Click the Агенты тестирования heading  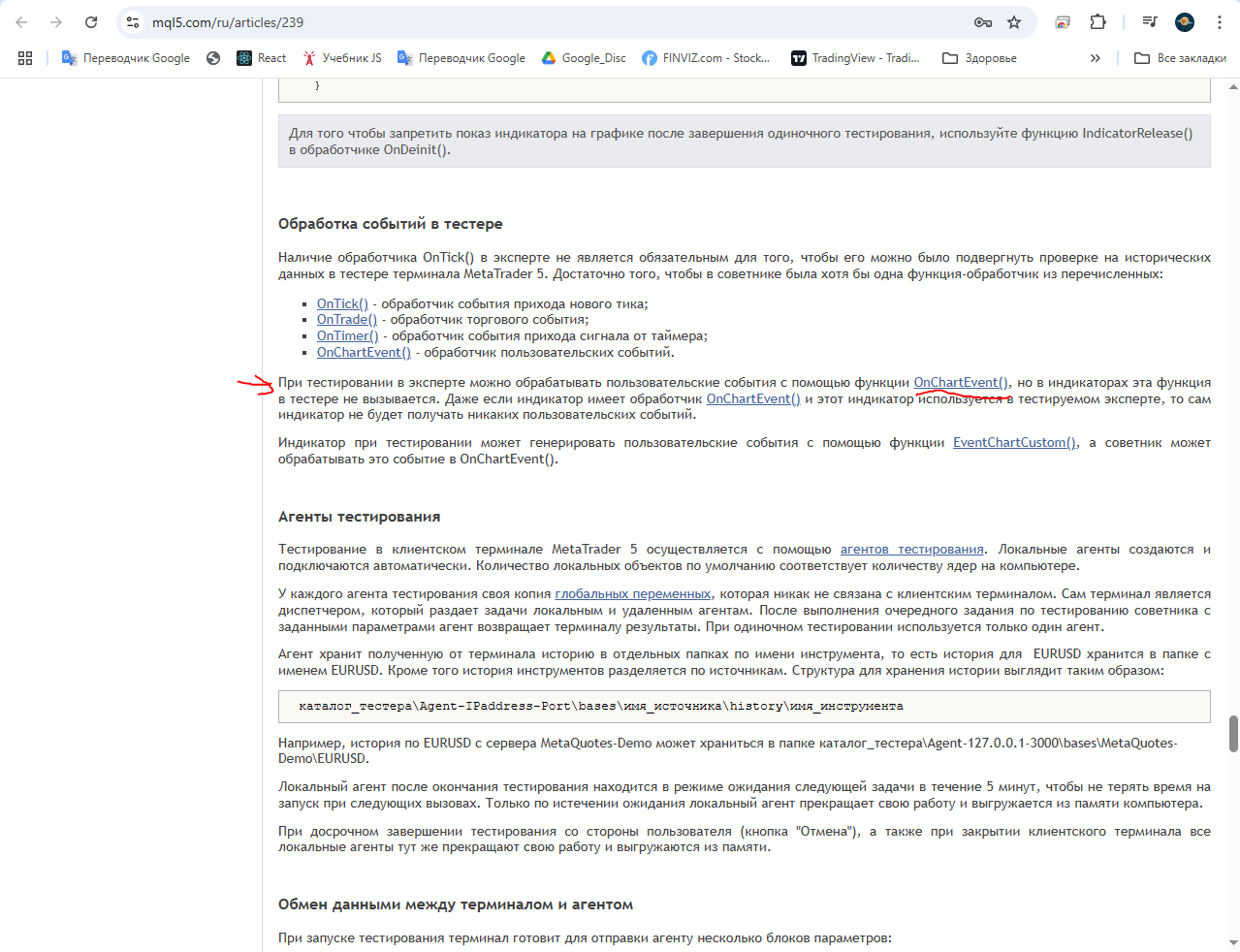[360, 517]
